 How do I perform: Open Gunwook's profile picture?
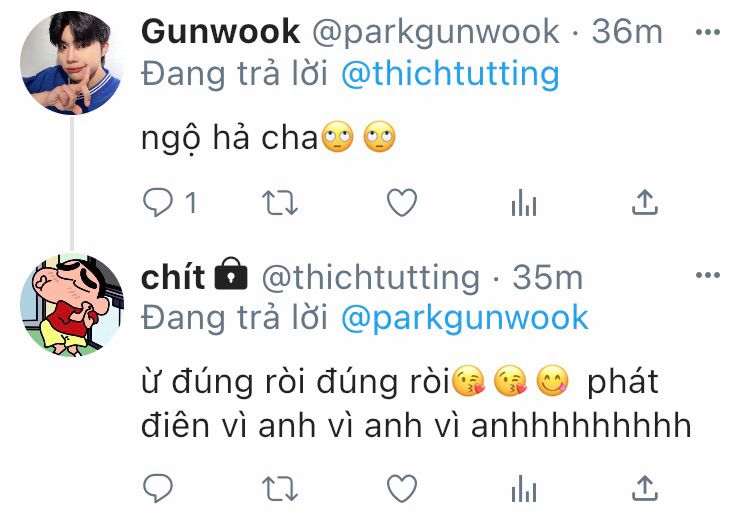(72, 63)
